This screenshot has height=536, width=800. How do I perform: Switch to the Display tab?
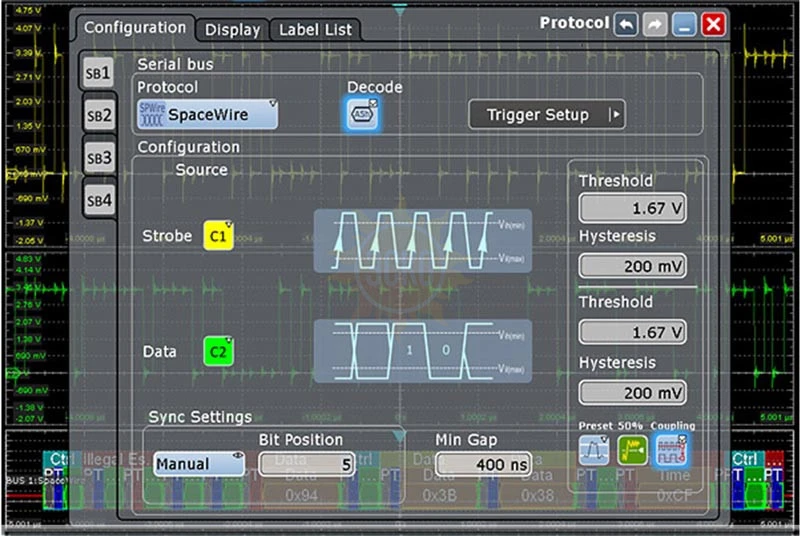tap(232, 30)
